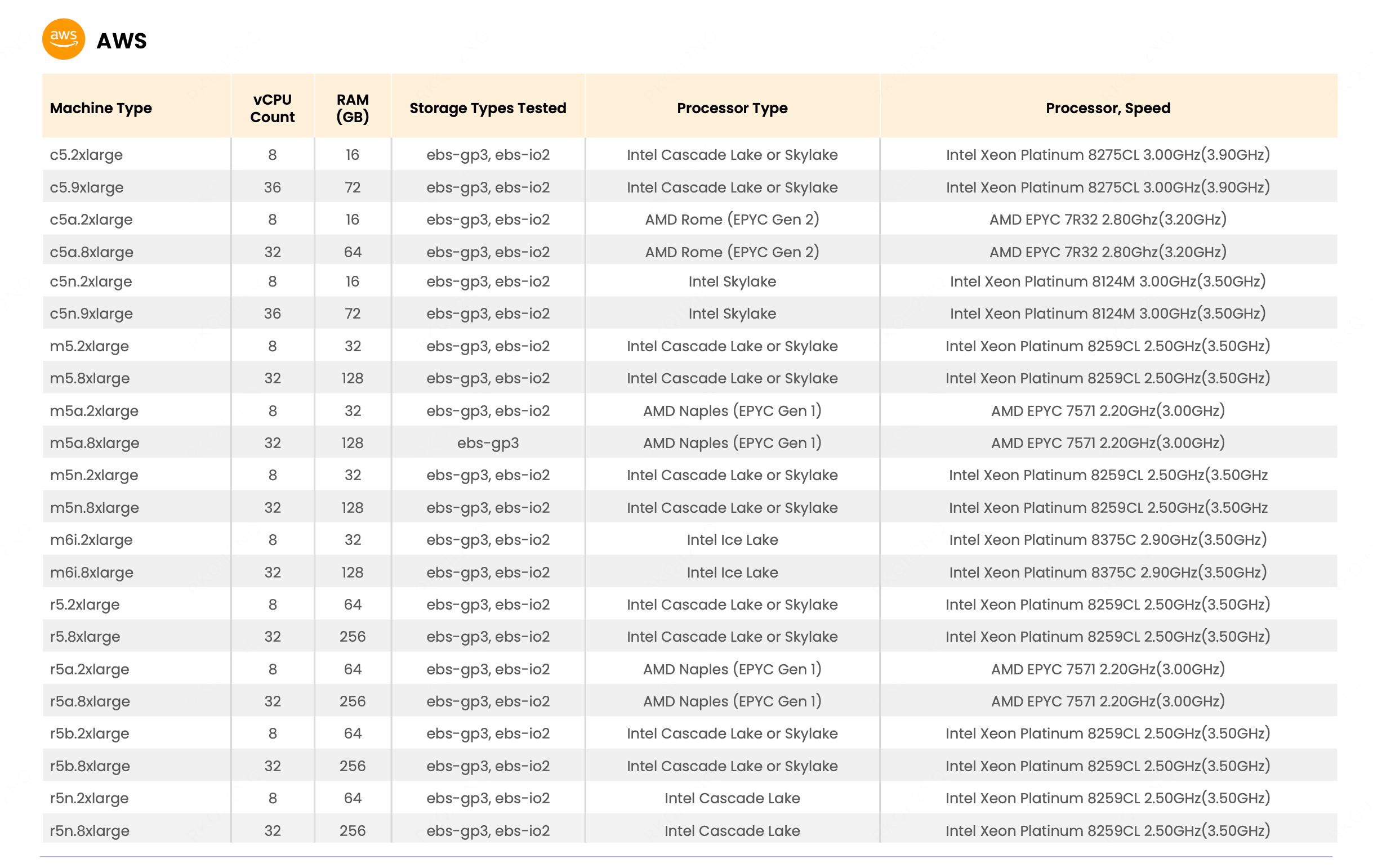The width and height of the screenshot is (1373, 868).
Task: Click the m6i.2xlarge Intel Ice Lake cell
Action: click(x=732, y=540)
